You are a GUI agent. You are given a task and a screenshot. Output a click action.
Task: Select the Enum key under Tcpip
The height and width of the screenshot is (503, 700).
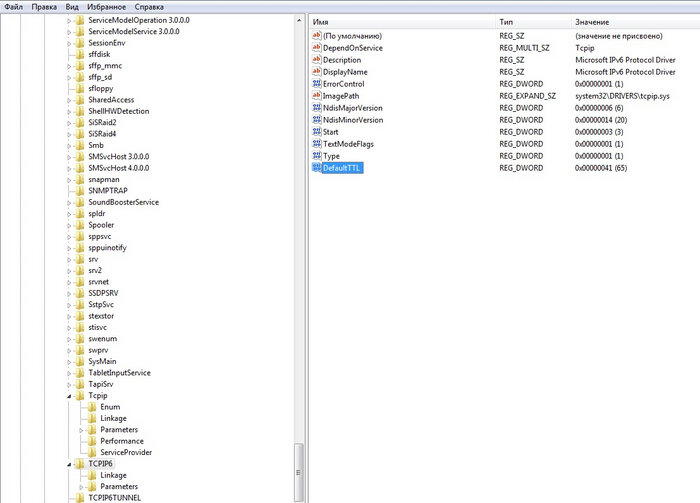coord(110,407)
